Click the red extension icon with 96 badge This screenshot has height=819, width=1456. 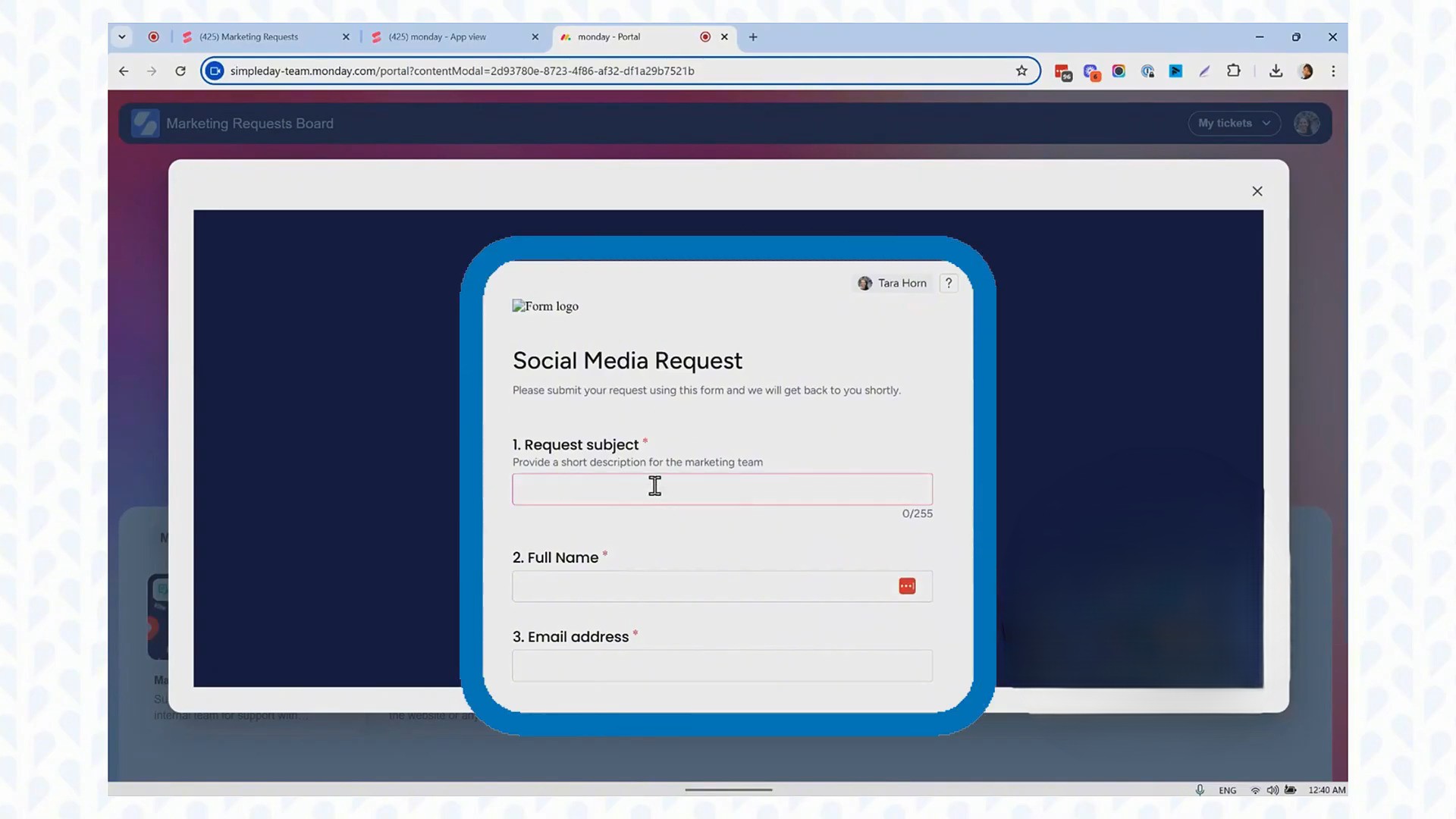(1062, 71)
